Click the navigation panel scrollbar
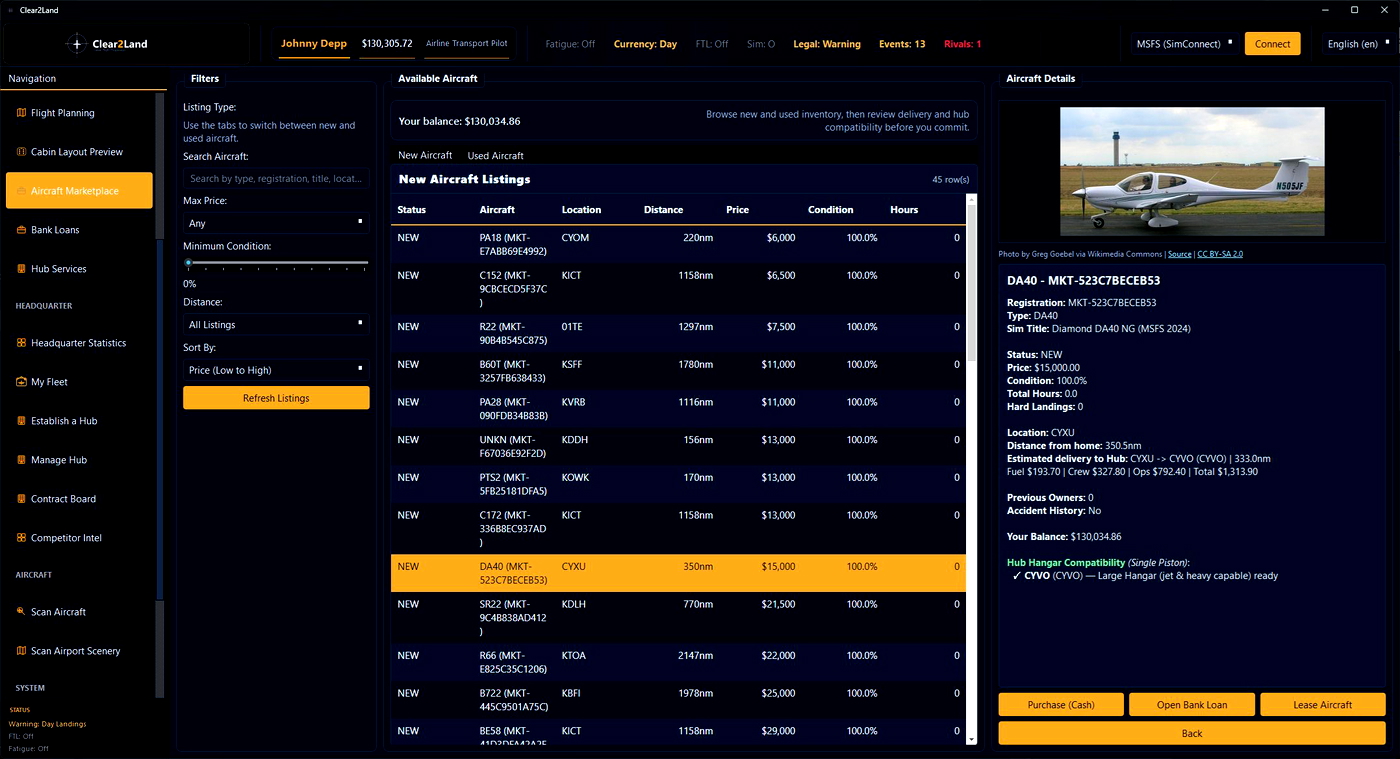This screenshot has width=1400, height=759. 159,395
